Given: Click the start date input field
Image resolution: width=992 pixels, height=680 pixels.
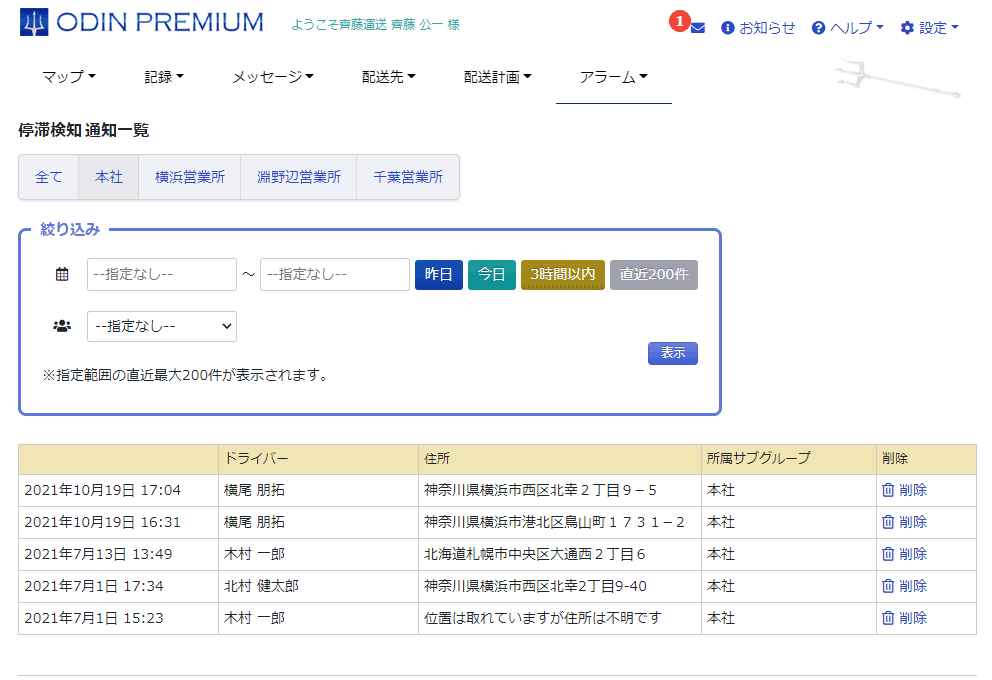Looking at the screenshot, I should (162, 274).
